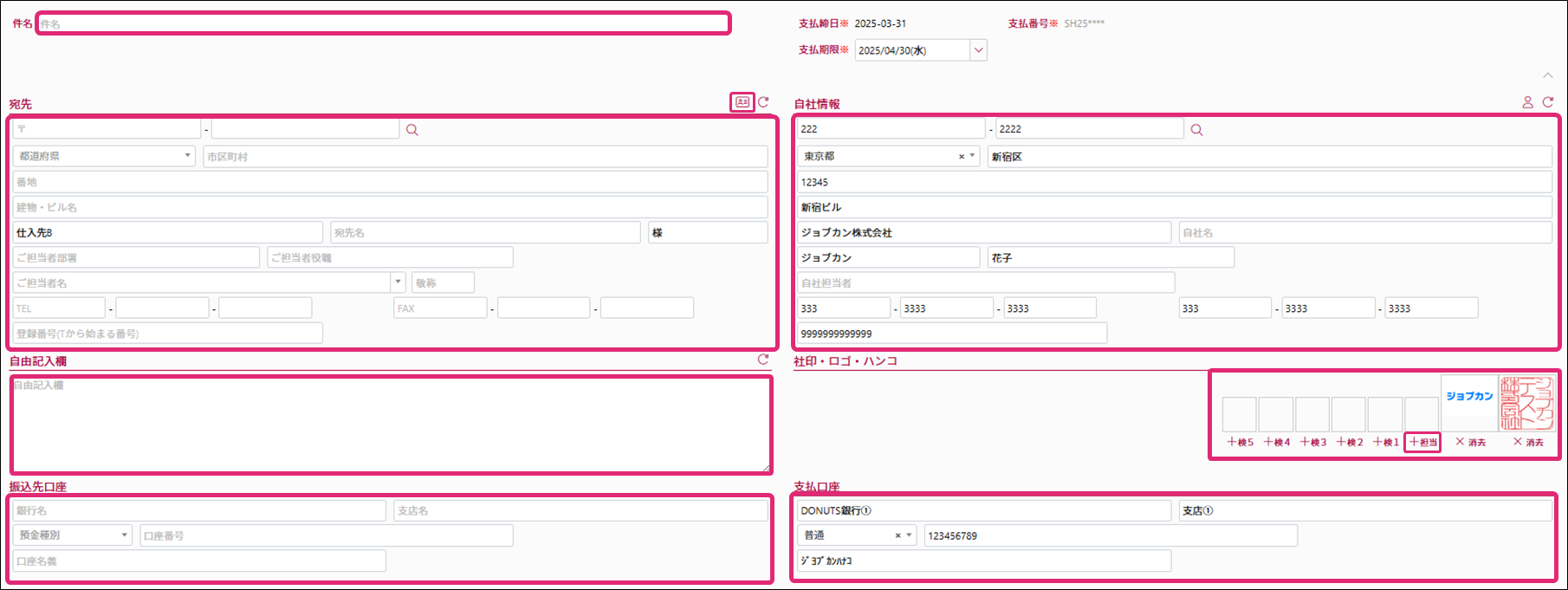Click ＋検1 to add approval stamp
Image resolution: width=1568 pixels, height=590 pixels.
click(x=1386, y=442)
